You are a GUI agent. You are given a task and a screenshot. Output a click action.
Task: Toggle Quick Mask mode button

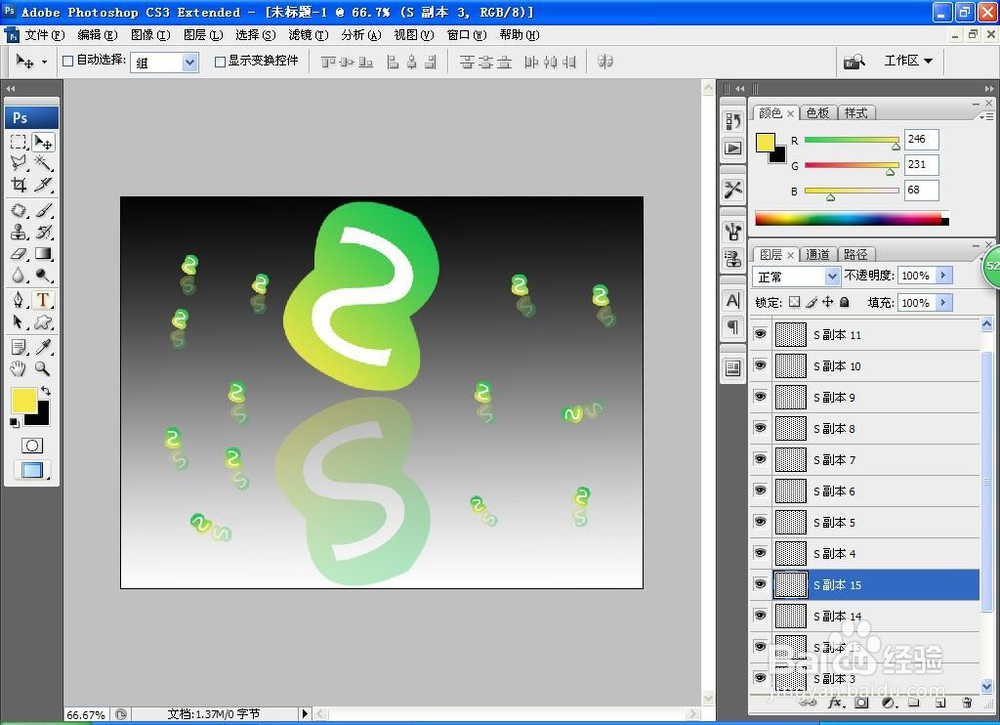[x=32, y=445]
